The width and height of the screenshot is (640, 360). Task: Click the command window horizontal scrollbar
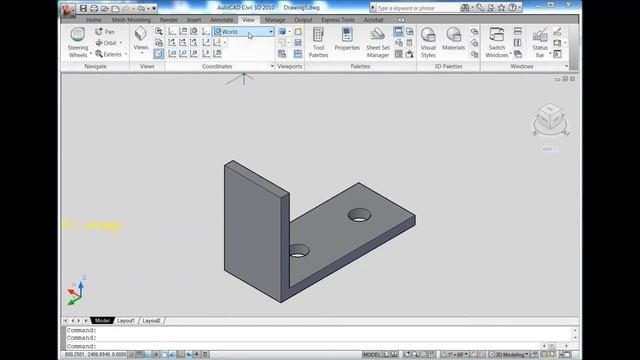point(555,346)
